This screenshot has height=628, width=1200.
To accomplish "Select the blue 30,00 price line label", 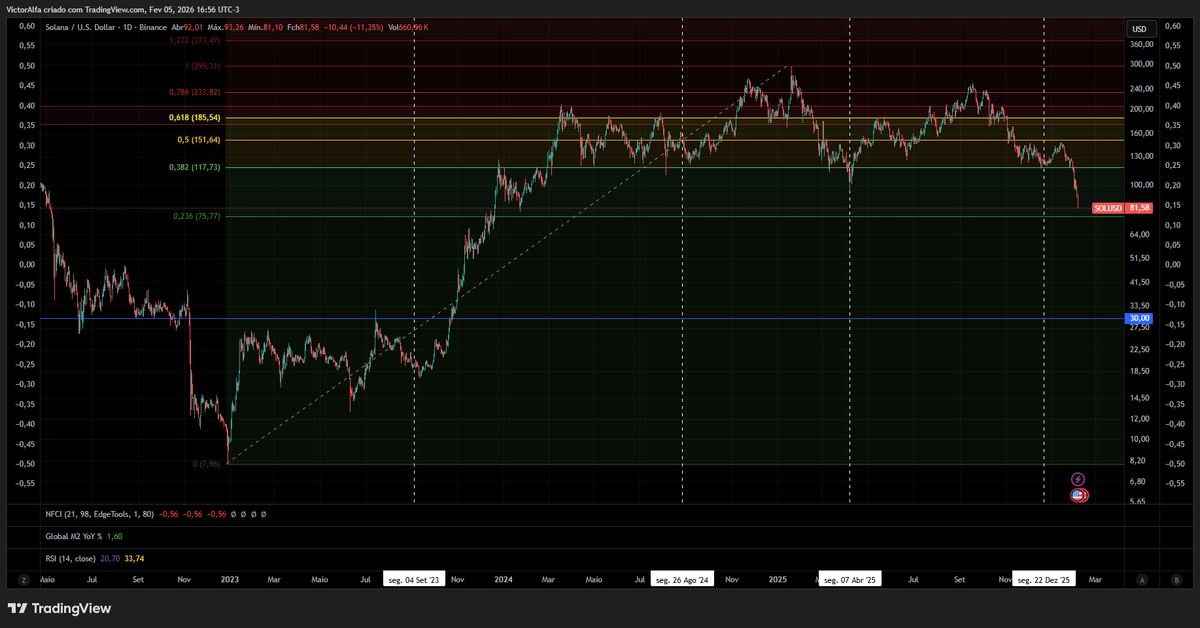I will [1139, 318].
